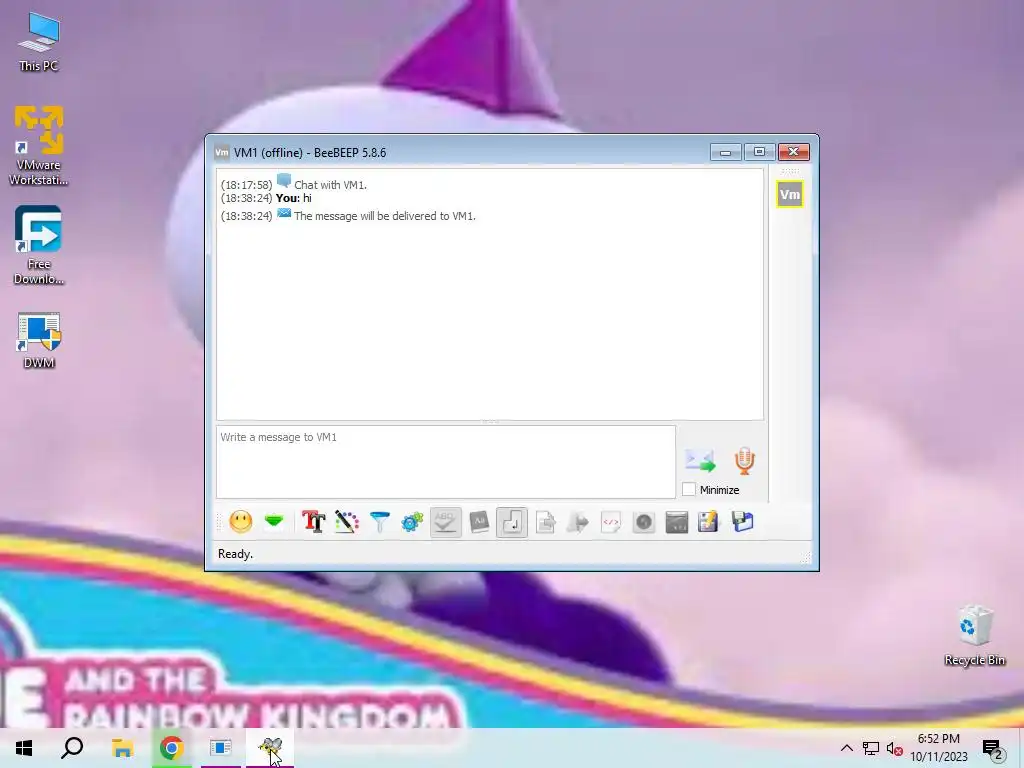Select the VMware Workstation desktop shortcut
The width and height of the screenshot is (1024, 768).
click(39, 146)
